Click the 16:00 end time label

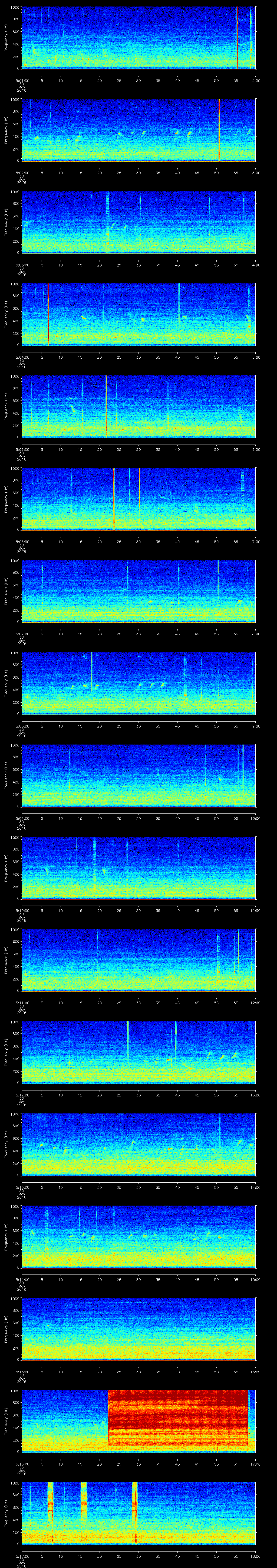click(x=256, y=1373)
